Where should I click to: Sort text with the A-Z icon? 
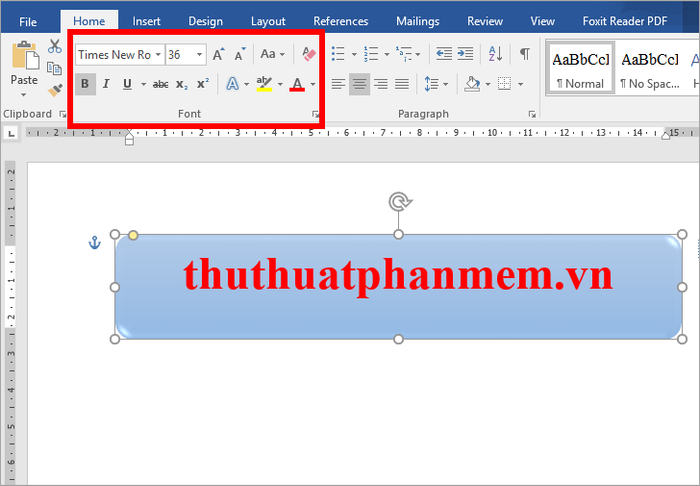click(x=495, y=54)
